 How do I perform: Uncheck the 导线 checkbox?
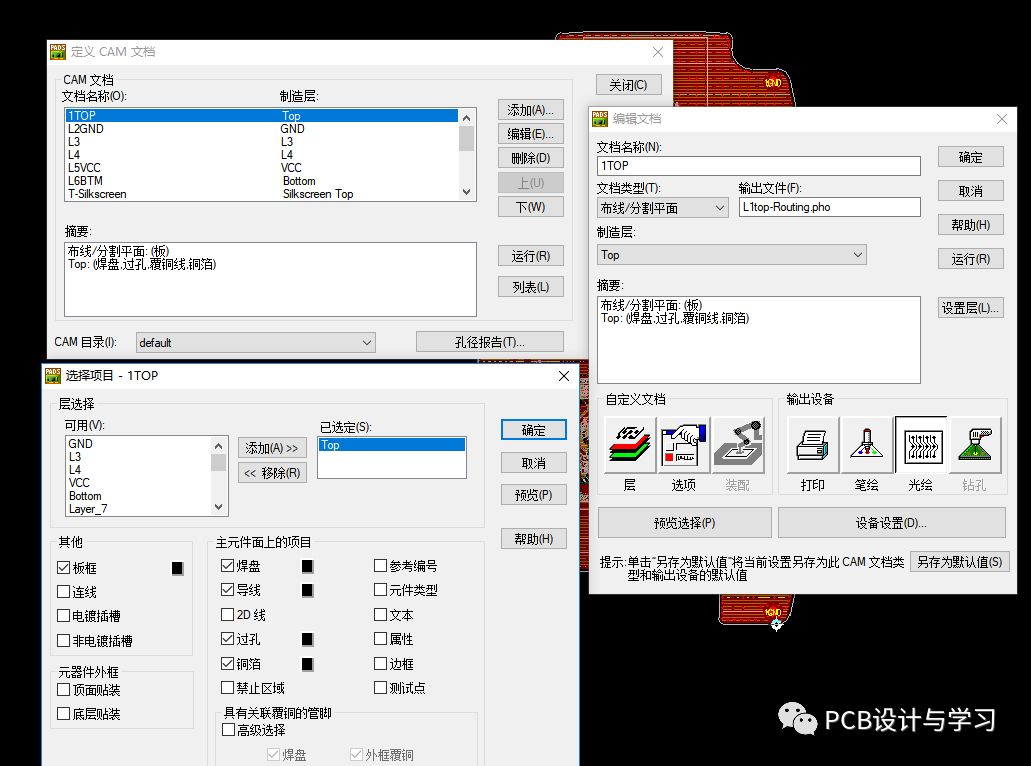[228, 590]
